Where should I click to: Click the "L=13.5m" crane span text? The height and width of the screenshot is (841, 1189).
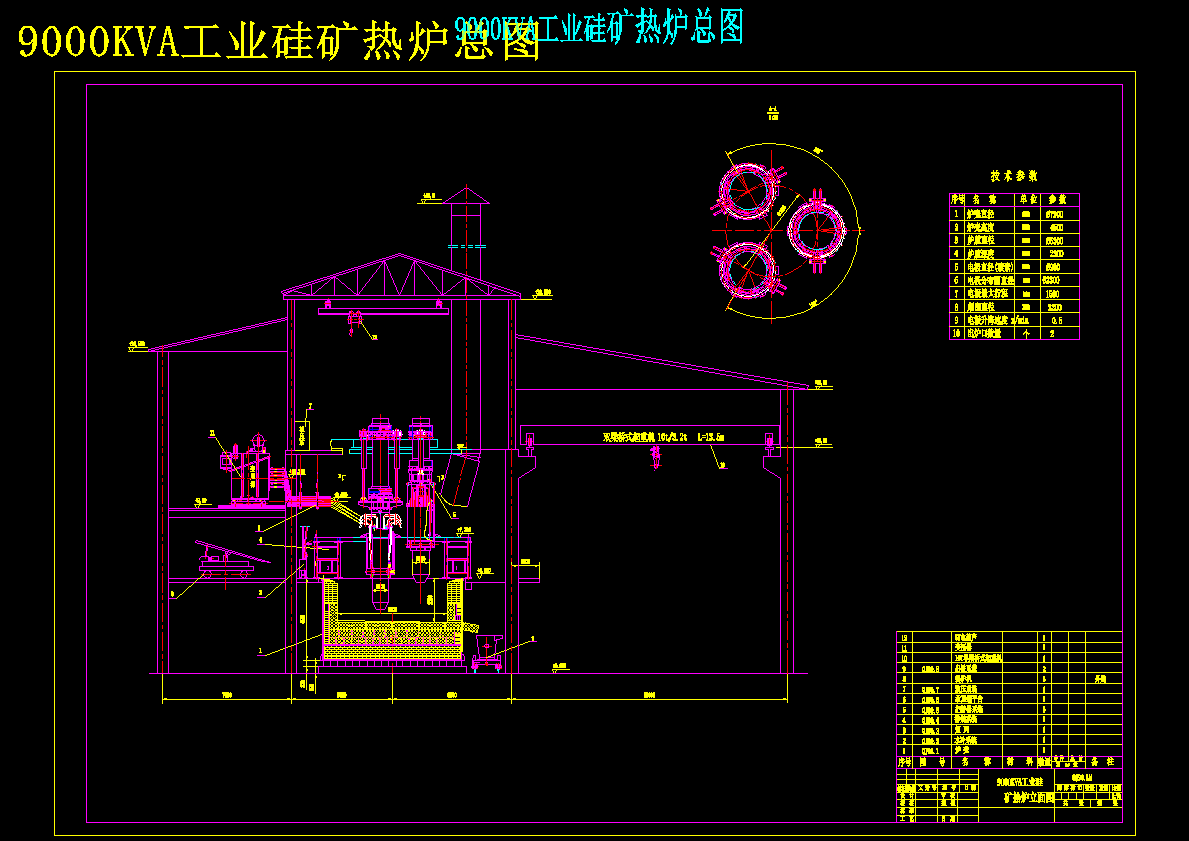tap(711, 437)
